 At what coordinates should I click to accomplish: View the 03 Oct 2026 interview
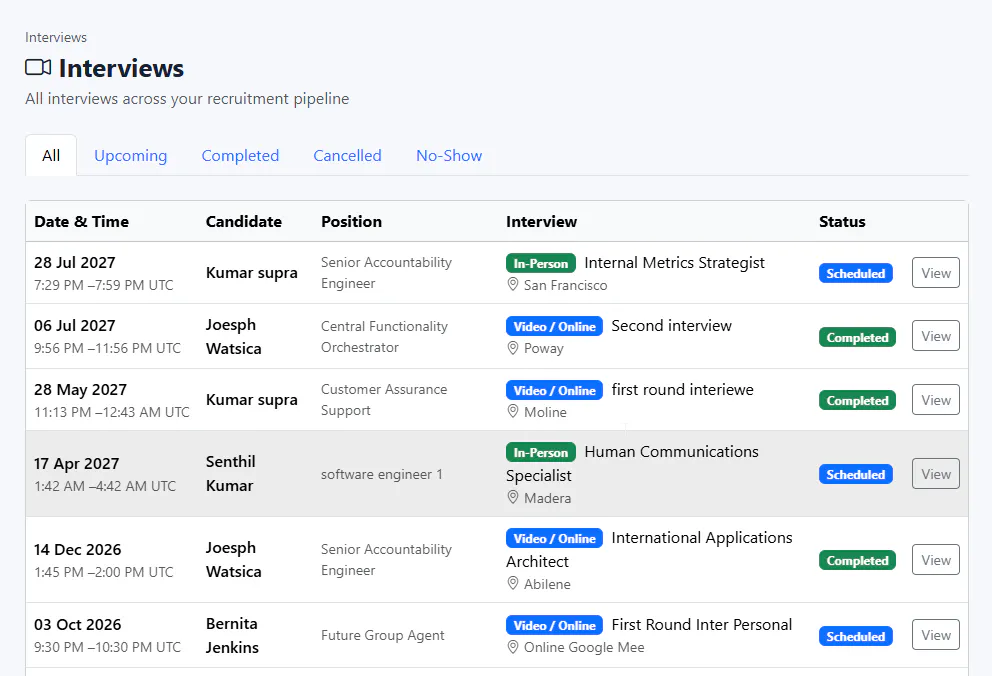pyautogui.click(x=936, y=636)
